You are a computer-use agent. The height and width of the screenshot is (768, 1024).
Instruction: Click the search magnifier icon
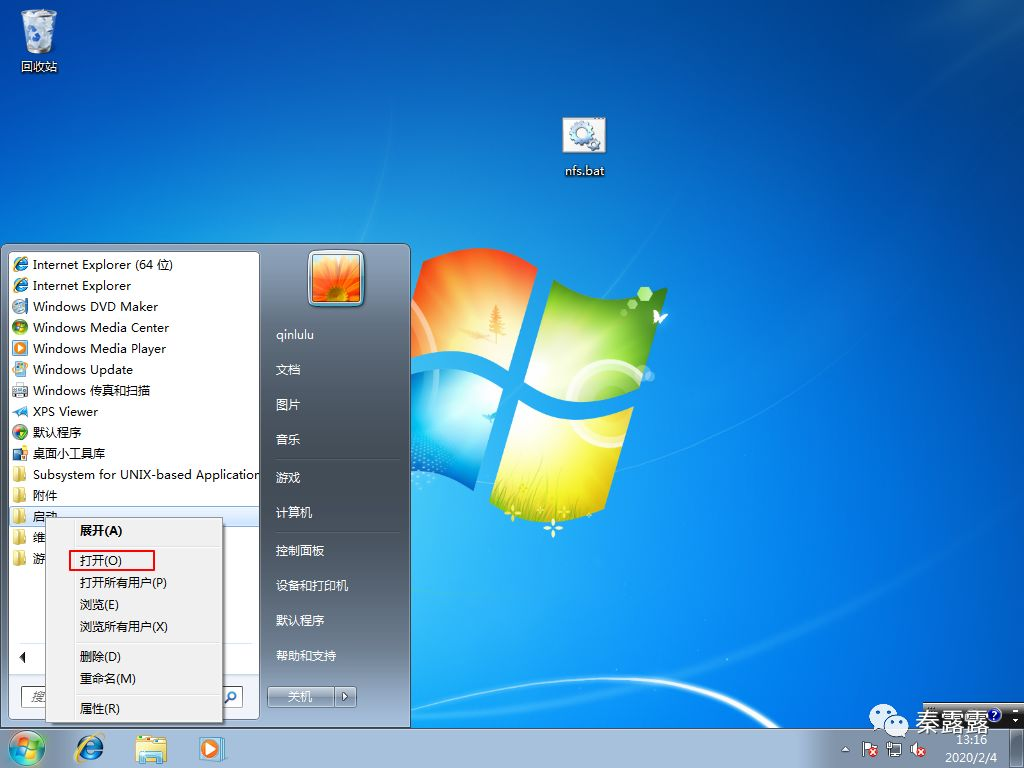tap(231, 697)
